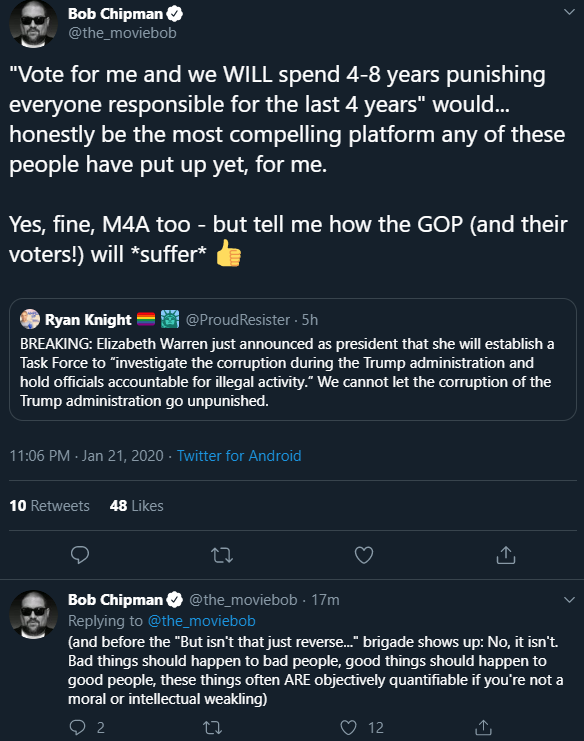View the 48 Likes list
This screenshot has height=741, width=584.
click(x=137, y=506)
